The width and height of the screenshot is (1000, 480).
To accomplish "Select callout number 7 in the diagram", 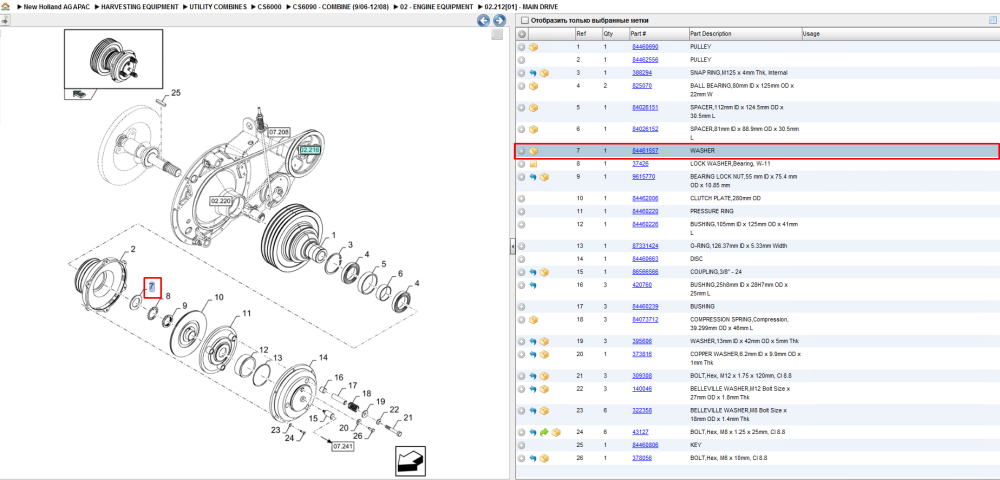I will point(152,287).
